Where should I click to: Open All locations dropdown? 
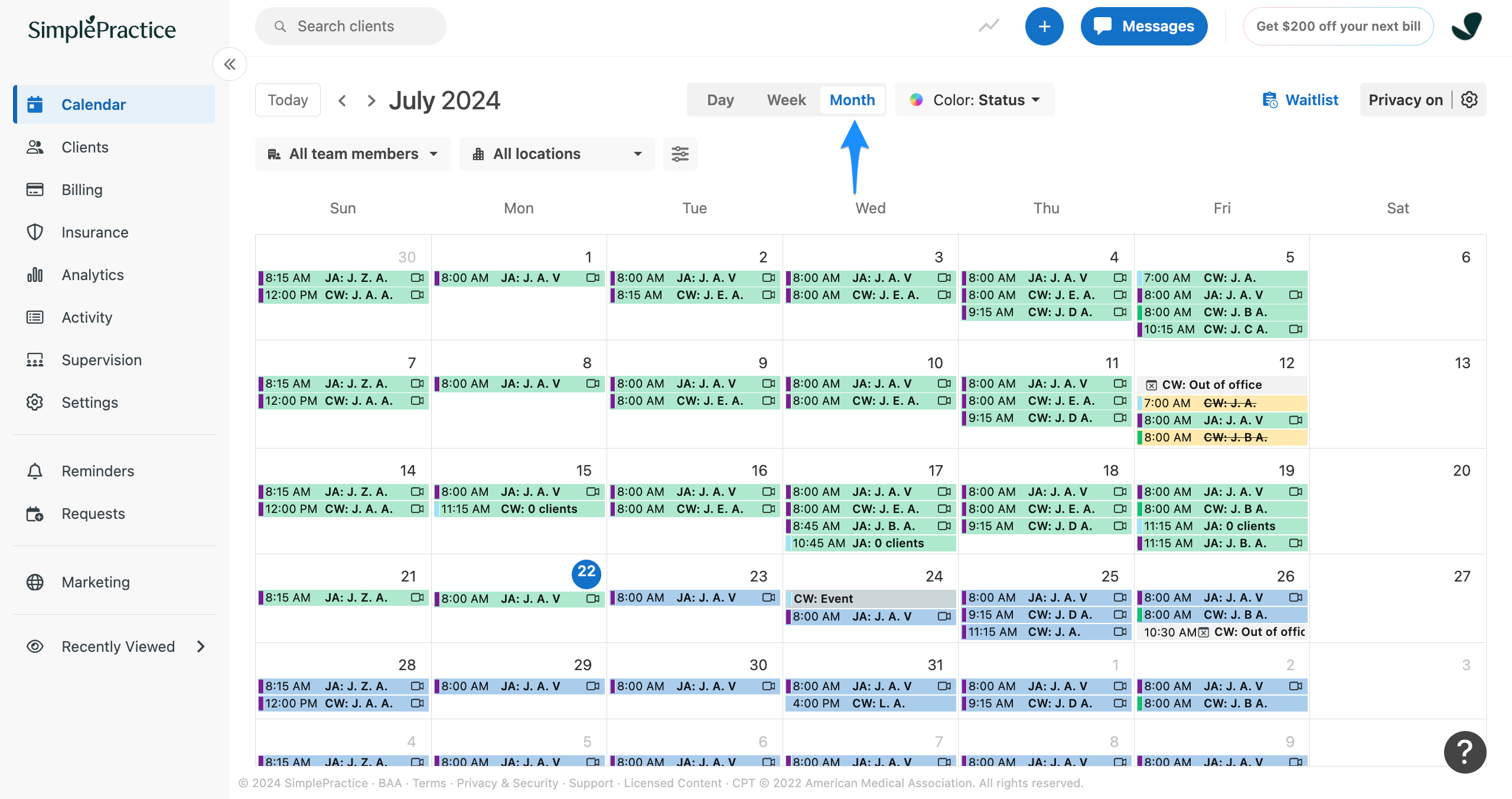pos(556,154)
